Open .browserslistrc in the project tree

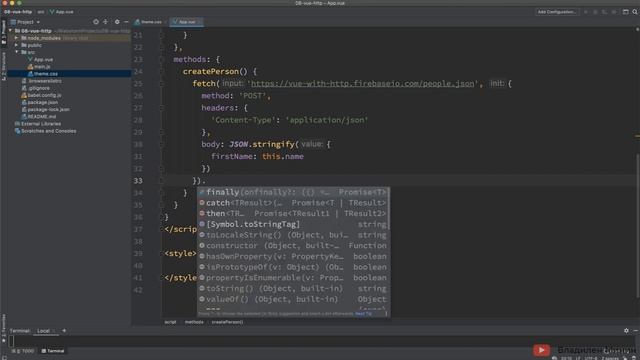[45, 81]
